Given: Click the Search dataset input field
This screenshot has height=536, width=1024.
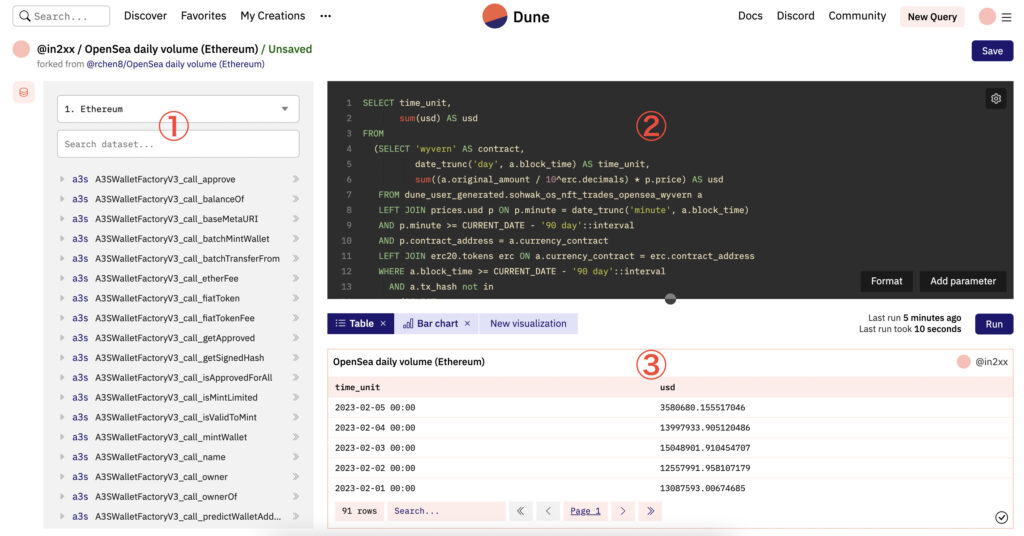Looking at the screenshot, I should coord(178,144).
